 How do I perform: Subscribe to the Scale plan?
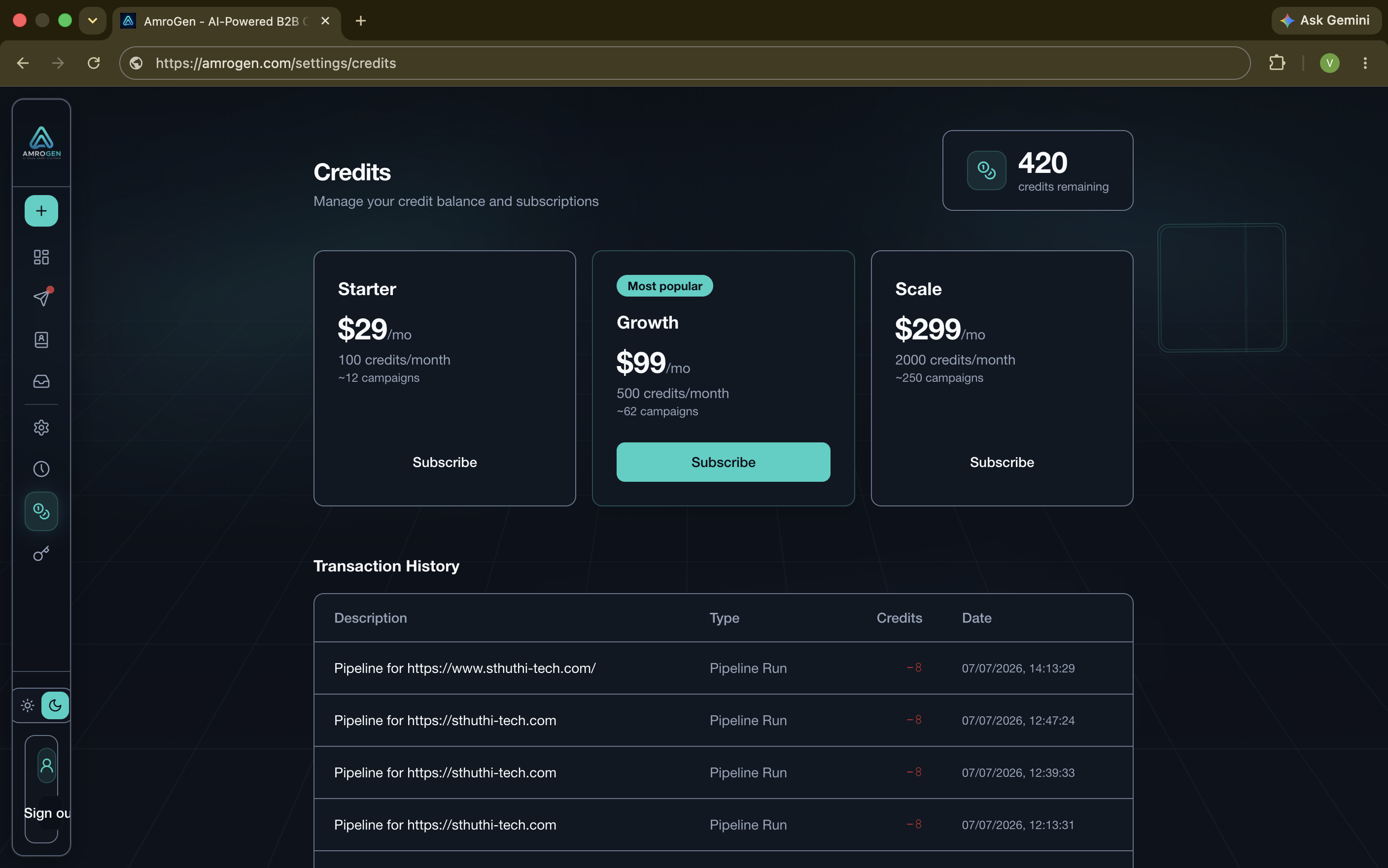pos(1002,462)
